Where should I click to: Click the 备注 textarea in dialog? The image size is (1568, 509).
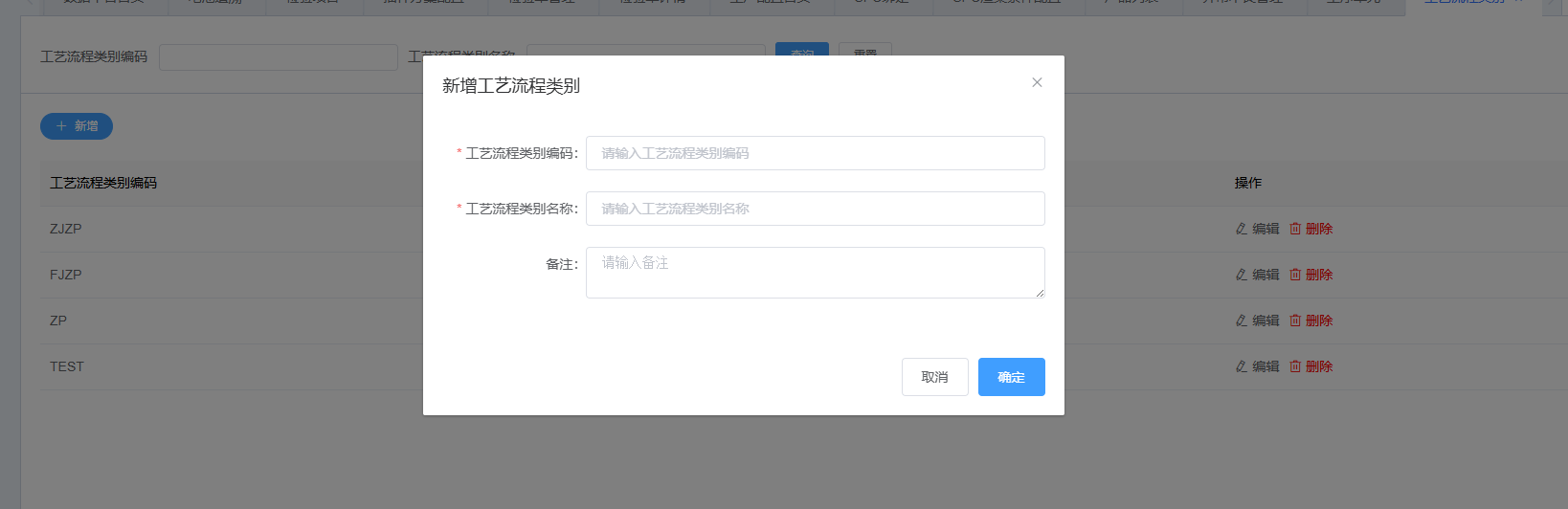point(816,273)
